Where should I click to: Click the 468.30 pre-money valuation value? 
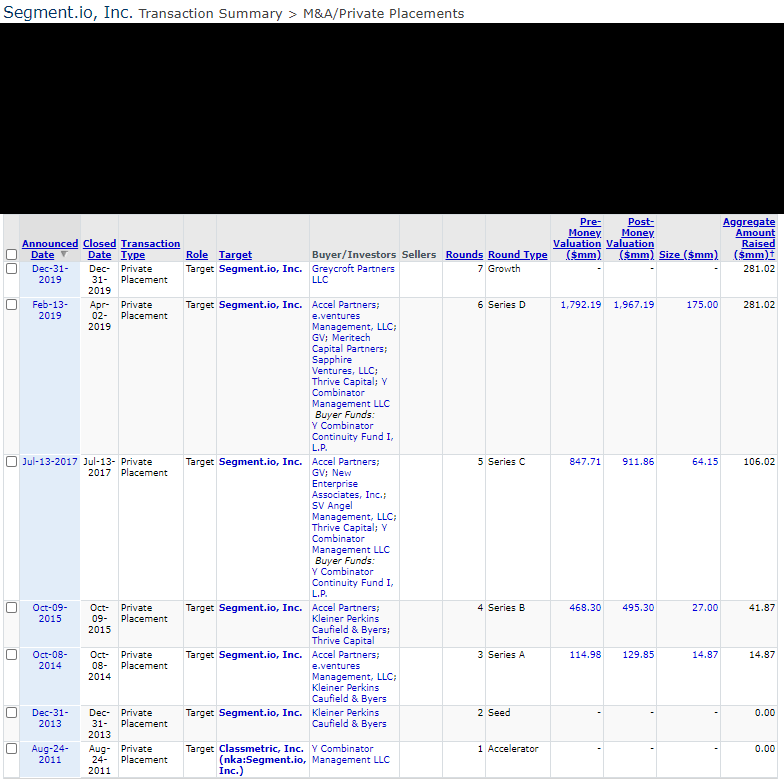point(585,608)
